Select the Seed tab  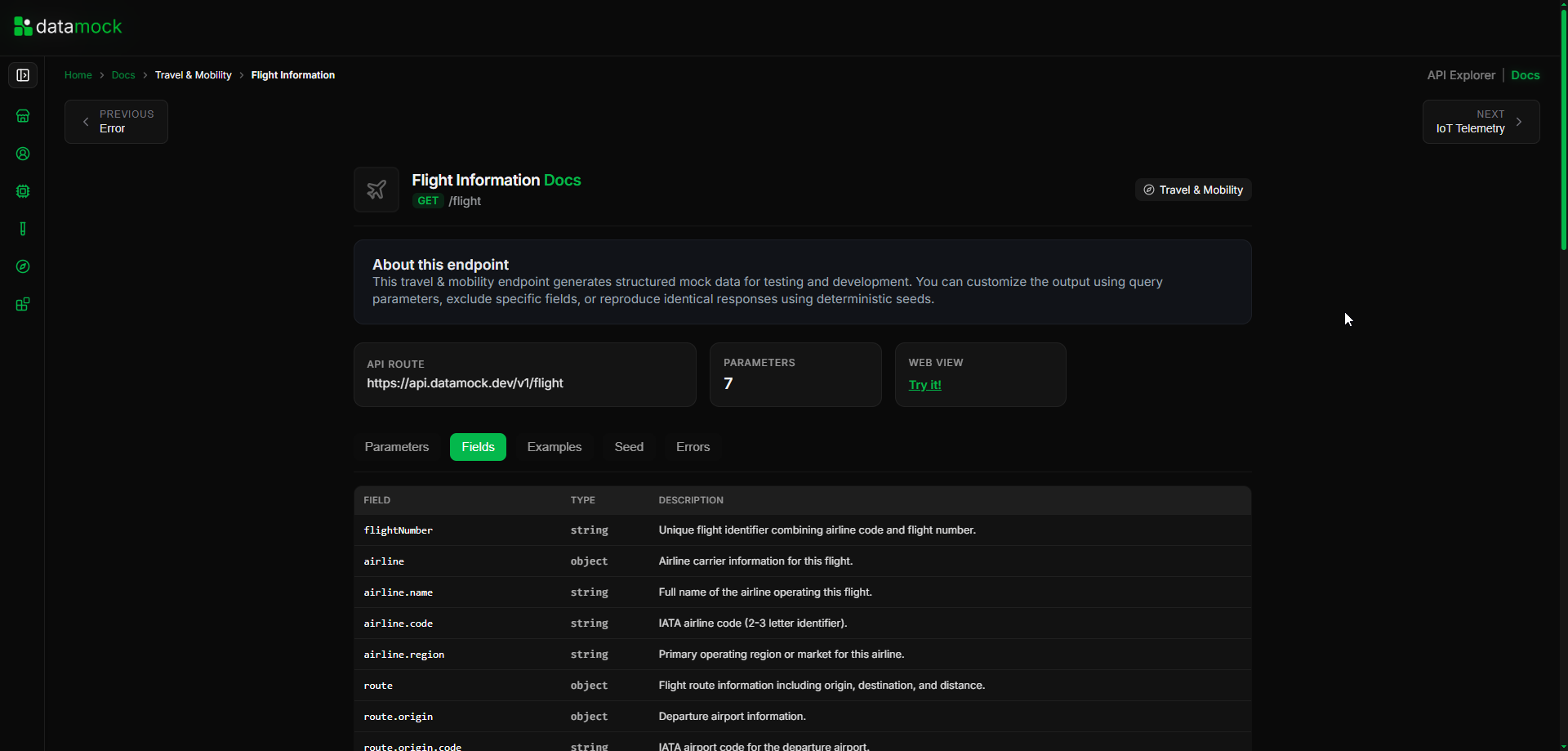(628, 446)
